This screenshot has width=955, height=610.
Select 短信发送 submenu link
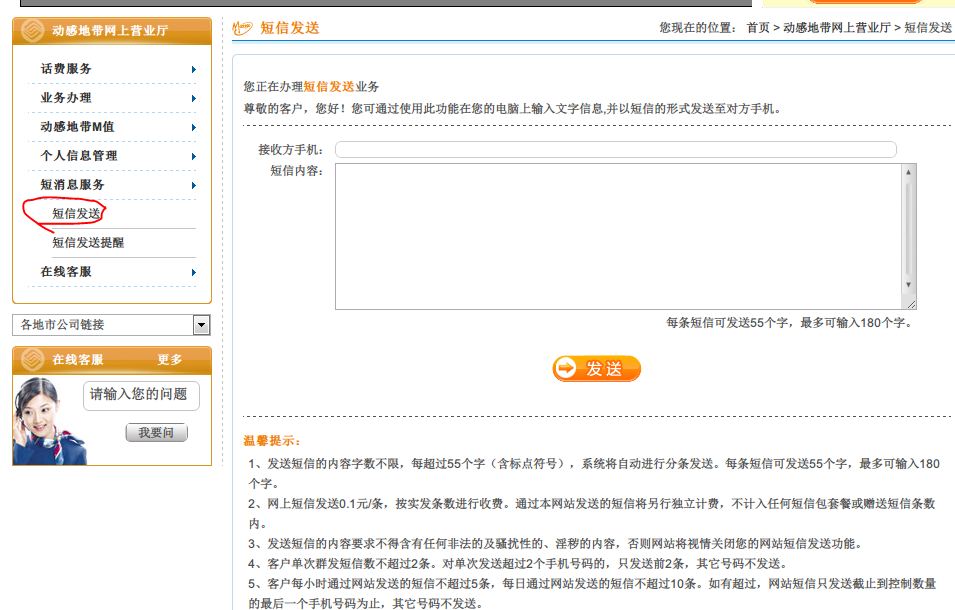76,214
